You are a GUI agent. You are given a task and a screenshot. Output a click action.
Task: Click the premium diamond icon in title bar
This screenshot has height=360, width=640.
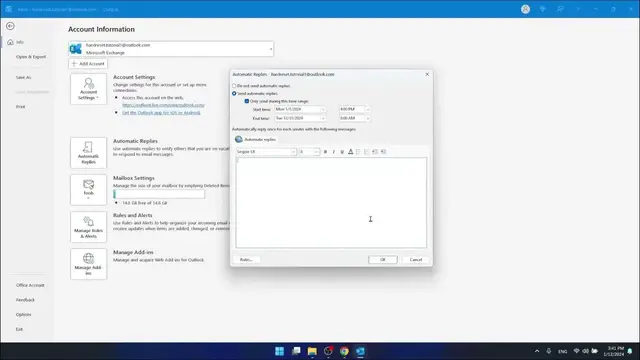(542, 9)
